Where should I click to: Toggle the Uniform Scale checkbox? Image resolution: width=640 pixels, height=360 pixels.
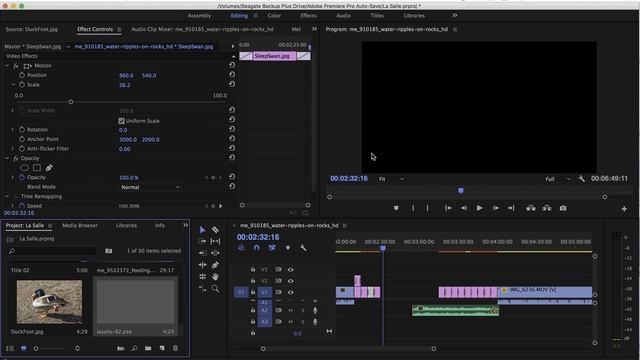(121, 121)
